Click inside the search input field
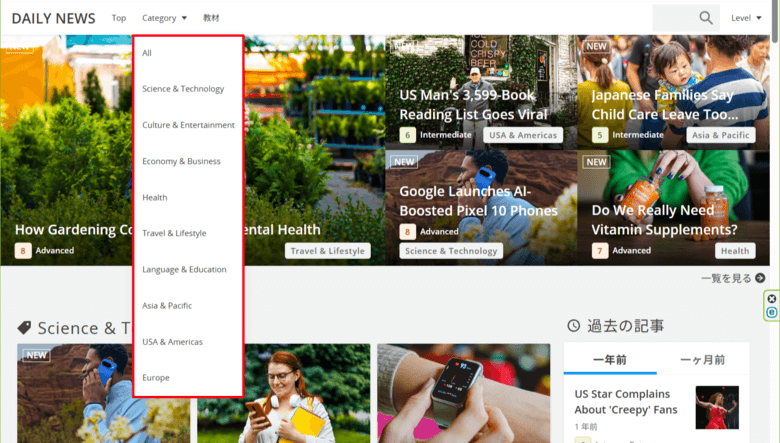 (673, 18)
